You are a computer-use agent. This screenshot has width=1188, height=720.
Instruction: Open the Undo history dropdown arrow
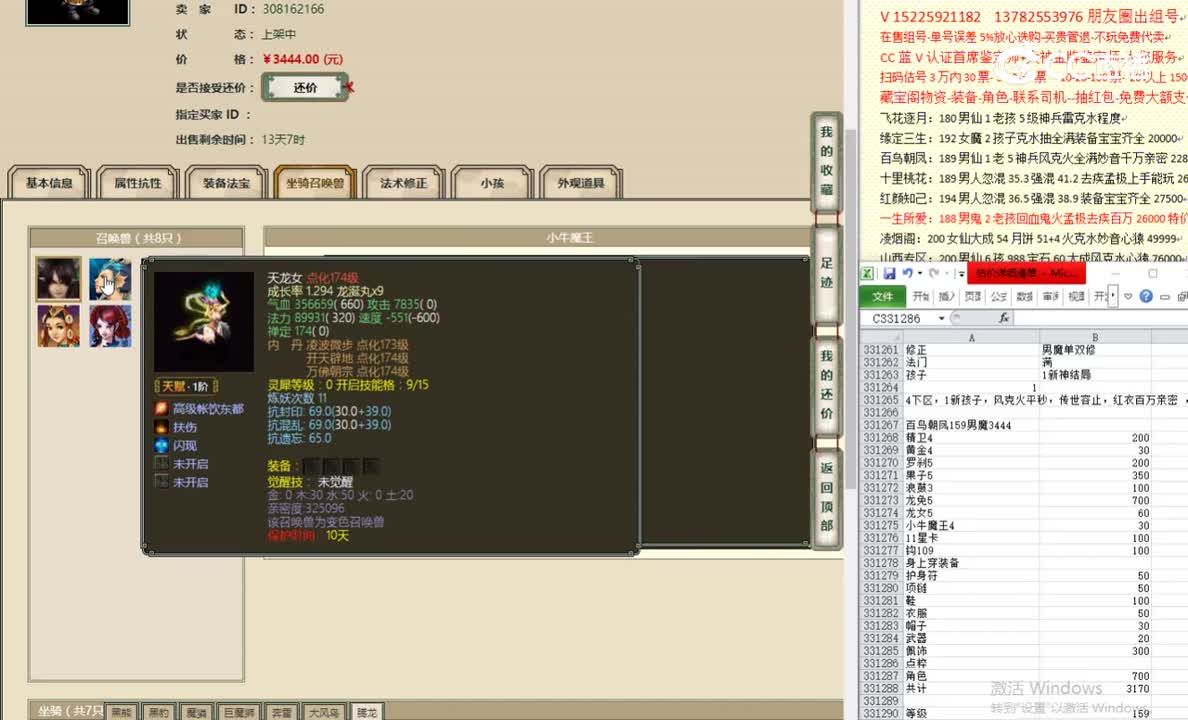tap(919, 272)
